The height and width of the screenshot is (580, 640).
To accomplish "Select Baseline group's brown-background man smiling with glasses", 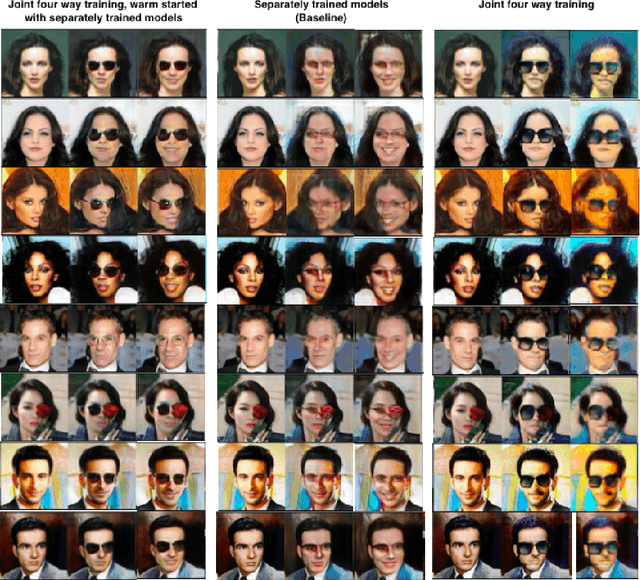I will pyautogui.click(x=390, y=545).
